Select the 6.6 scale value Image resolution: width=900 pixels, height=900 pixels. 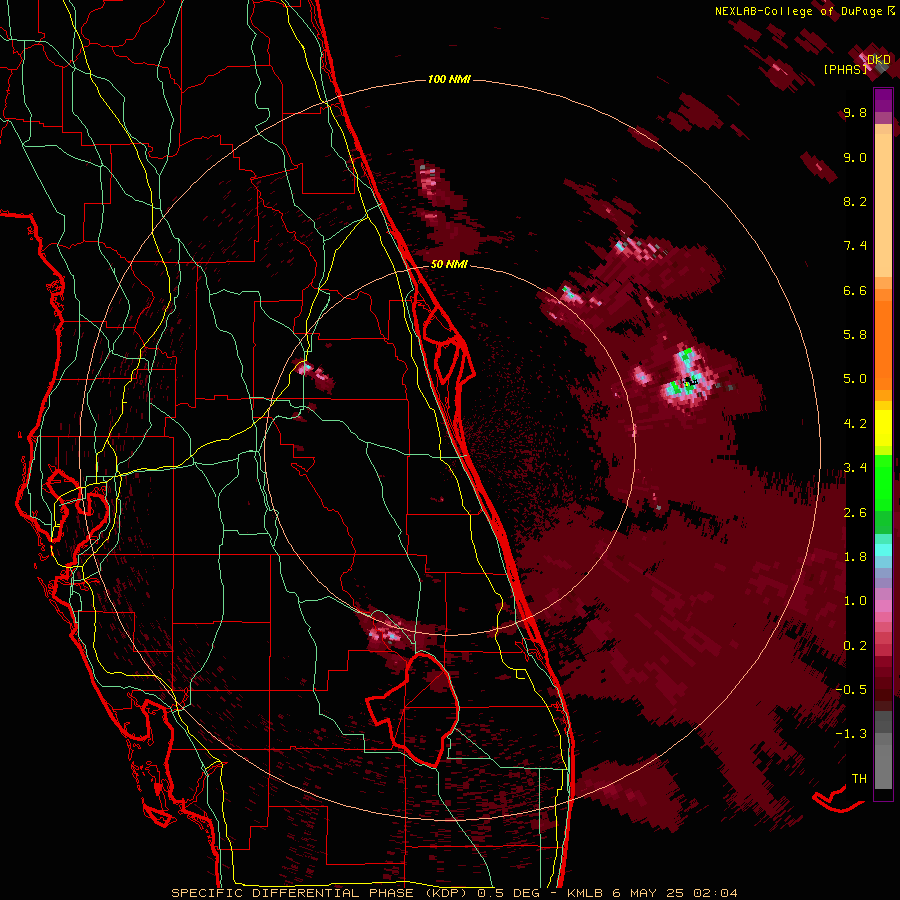click(855, 290)
